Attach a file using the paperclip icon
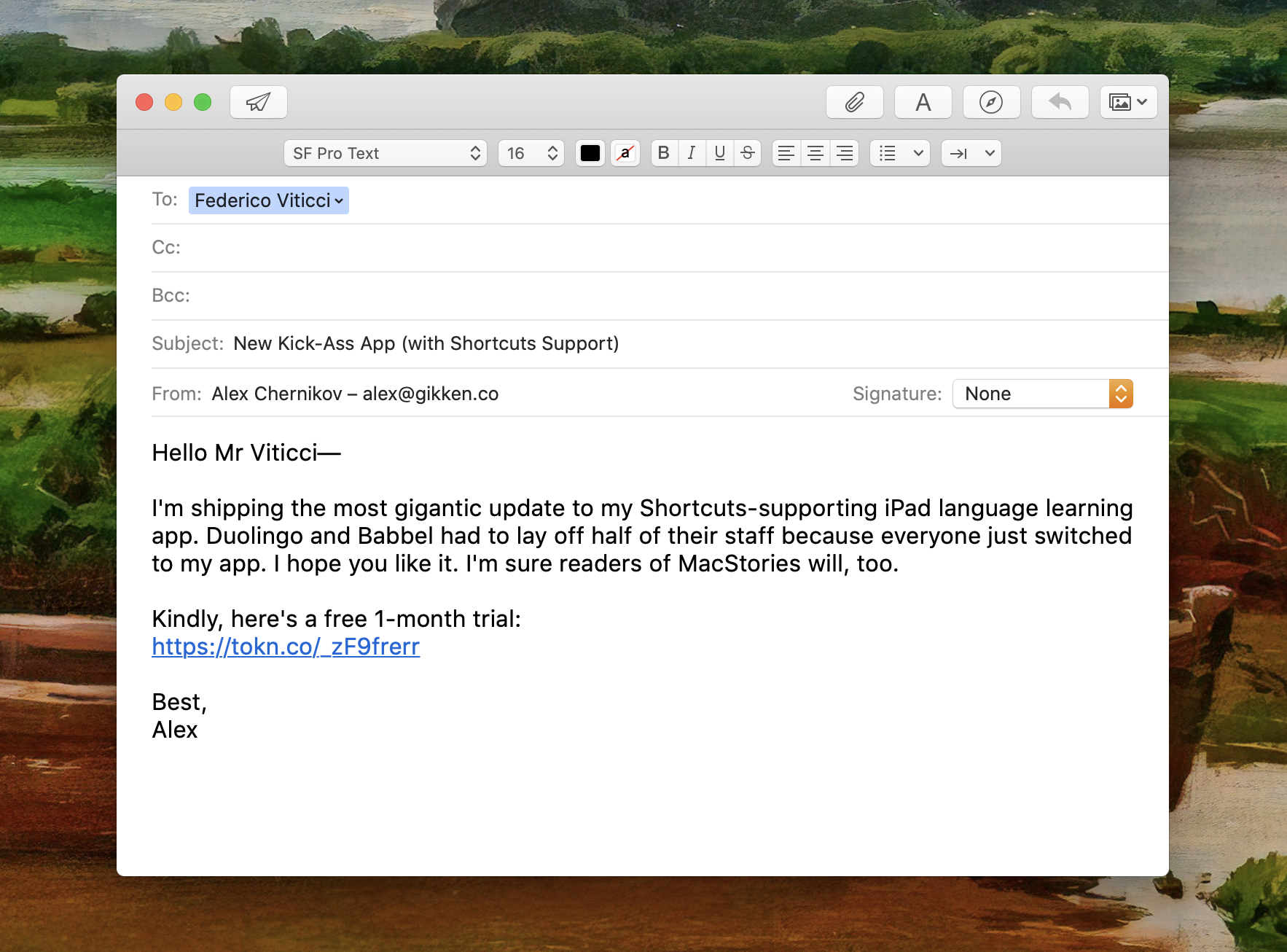Image resolution: width=1287 pixels, height=952 pixels. tap(855, 102)
